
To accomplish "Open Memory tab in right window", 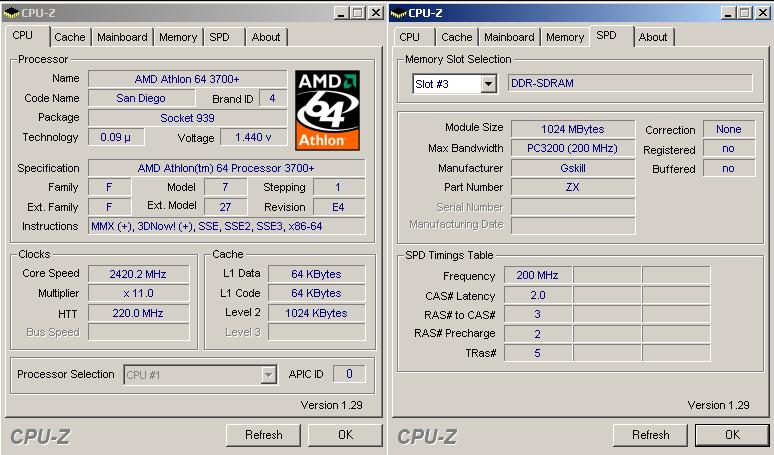I will [x=565, y=37].
